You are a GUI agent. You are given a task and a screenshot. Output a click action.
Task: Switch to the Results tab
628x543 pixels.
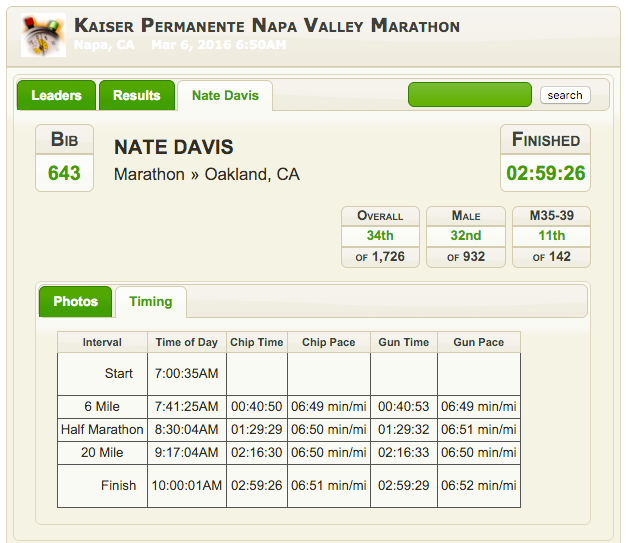137,95
